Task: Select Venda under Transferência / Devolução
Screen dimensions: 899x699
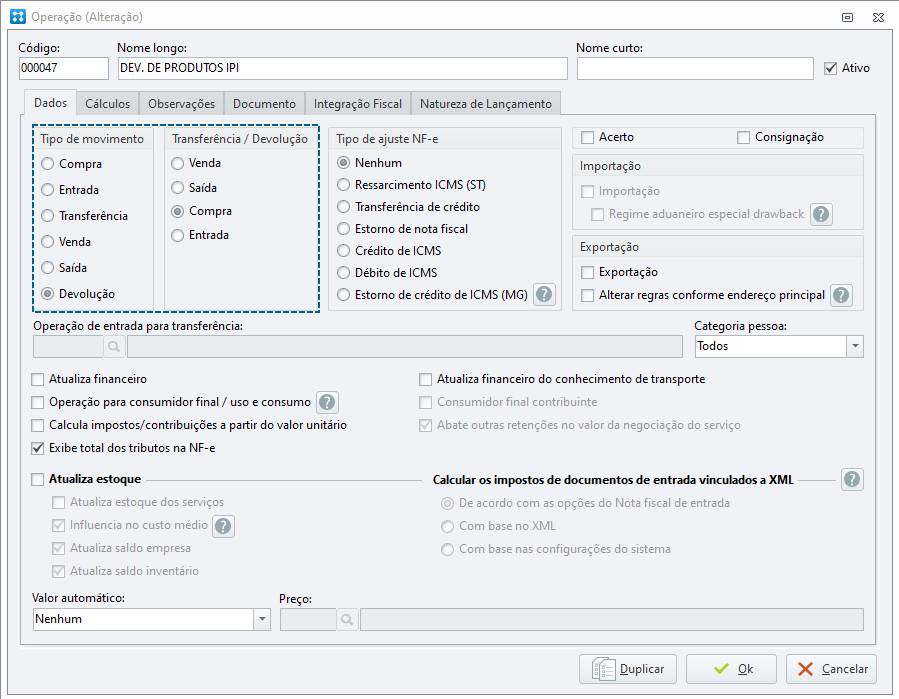Action: coord(178,163)
